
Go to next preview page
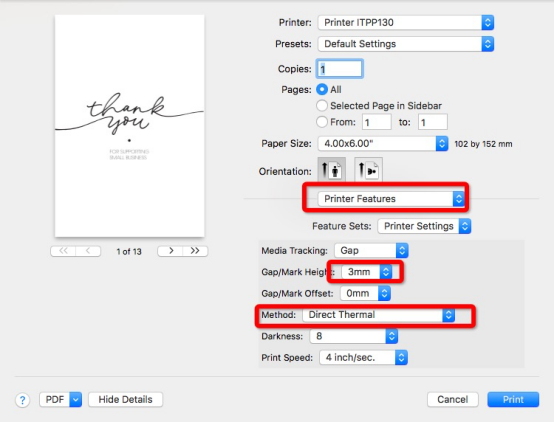pyautogui.click(x=171, y=251)
